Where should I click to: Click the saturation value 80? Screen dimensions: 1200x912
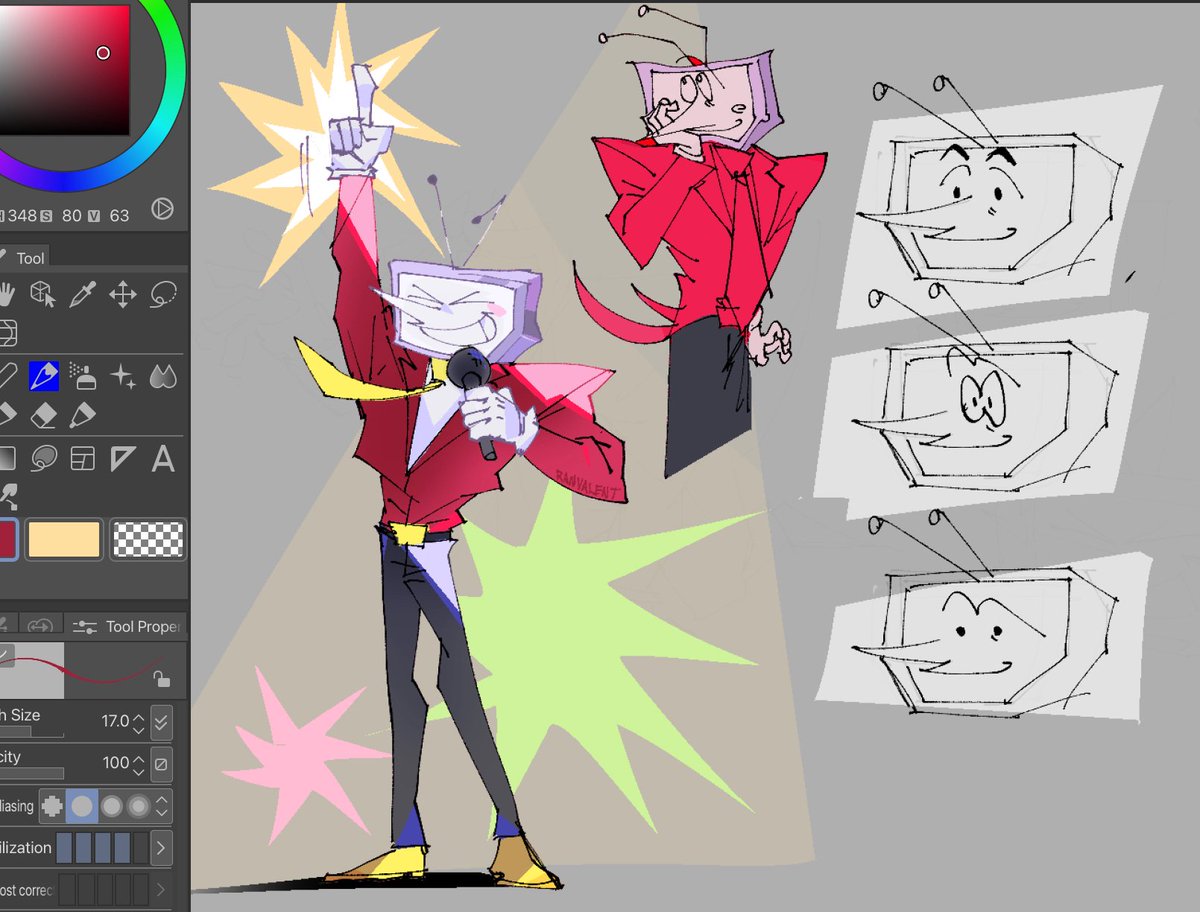pyautogui.click(x=72, y=215)
